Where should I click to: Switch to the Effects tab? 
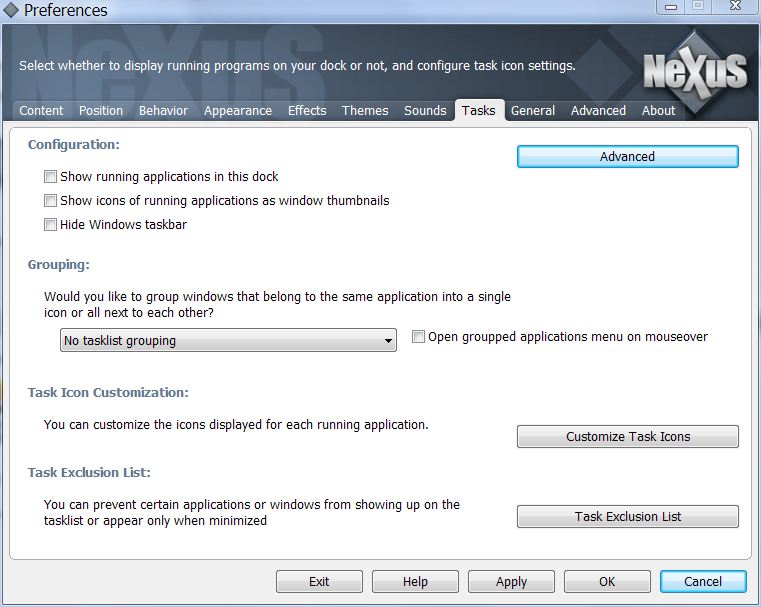[x=307, y=111]
